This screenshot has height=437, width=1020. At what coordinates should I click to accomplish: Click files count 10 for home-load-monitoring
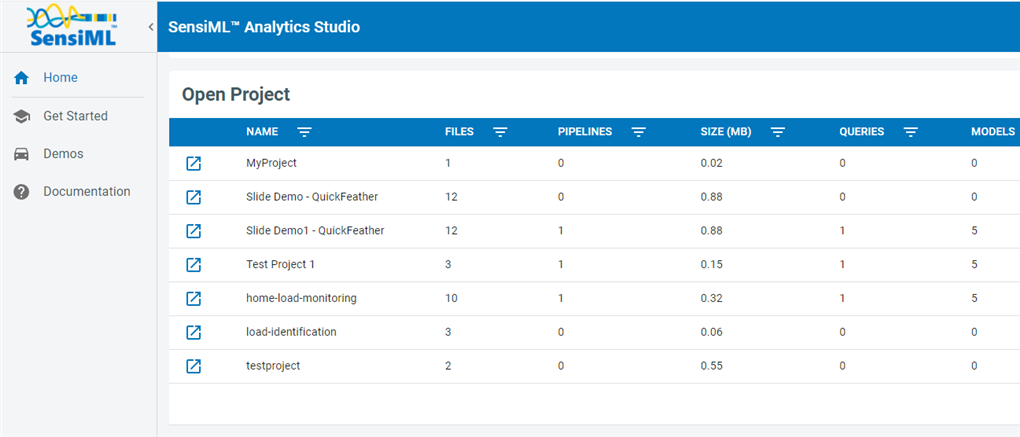(451, 298)
